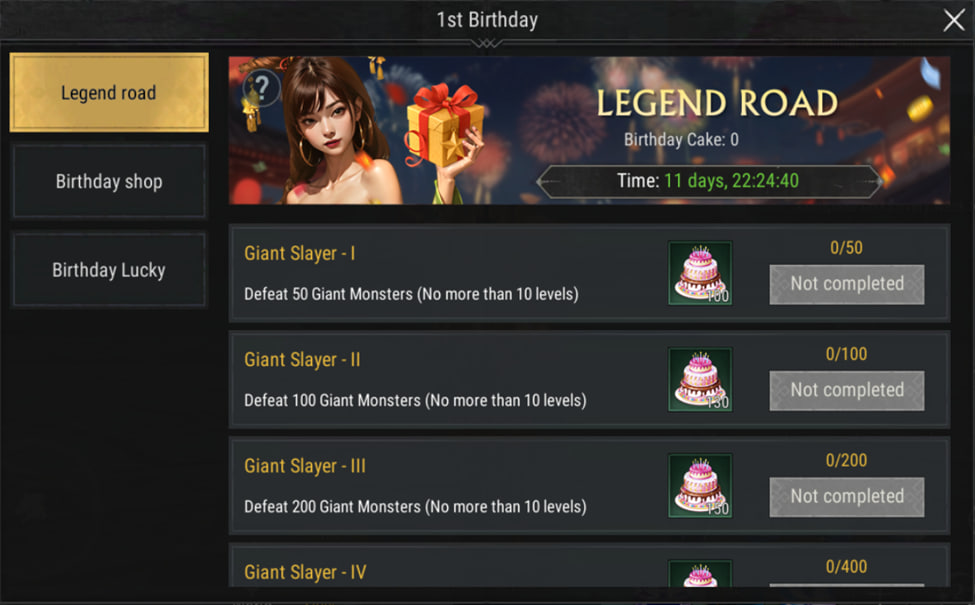Click the decorative chevron under the title
The image size is (975, 605).
(x=487, y=43)
